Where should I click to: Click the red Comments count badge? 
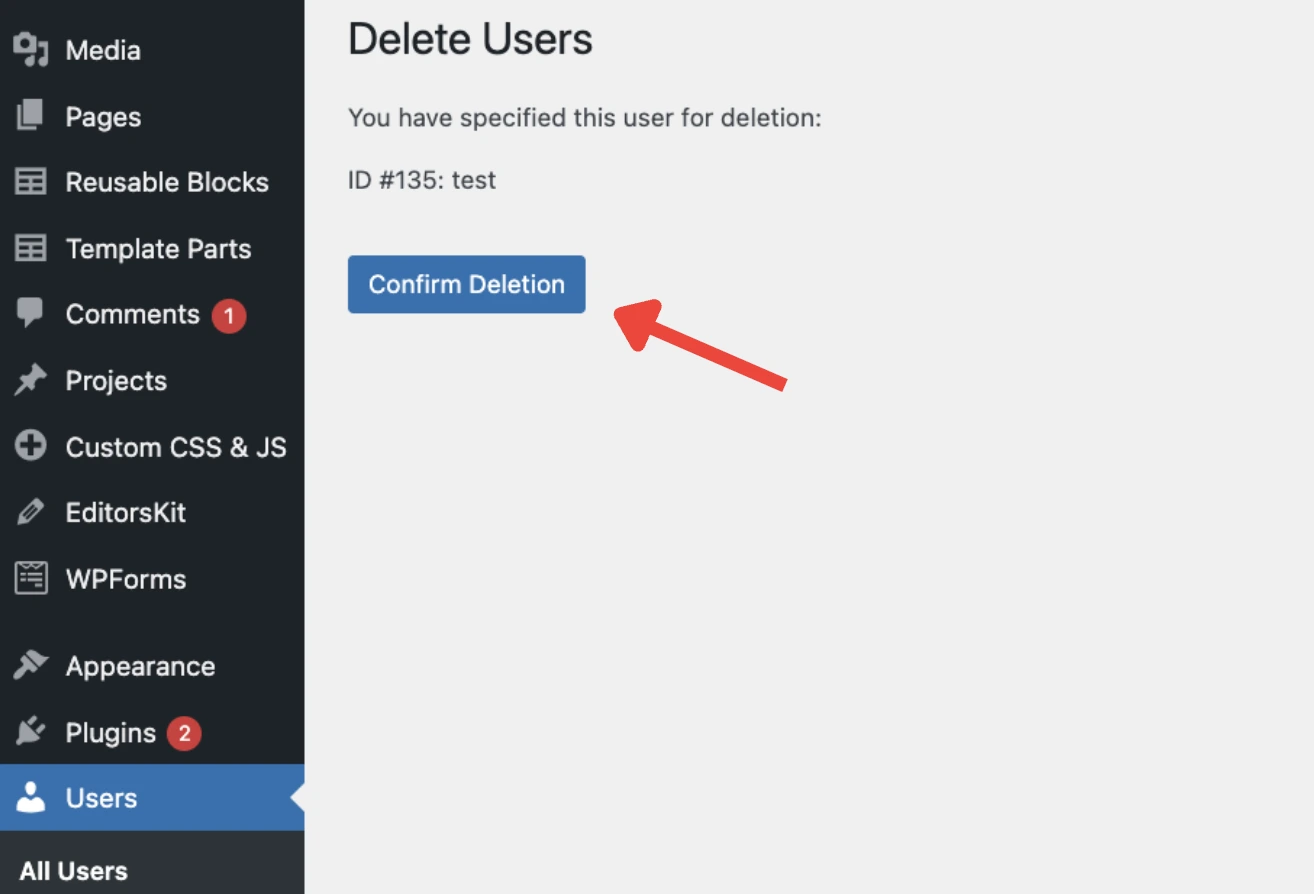[228, 317]
